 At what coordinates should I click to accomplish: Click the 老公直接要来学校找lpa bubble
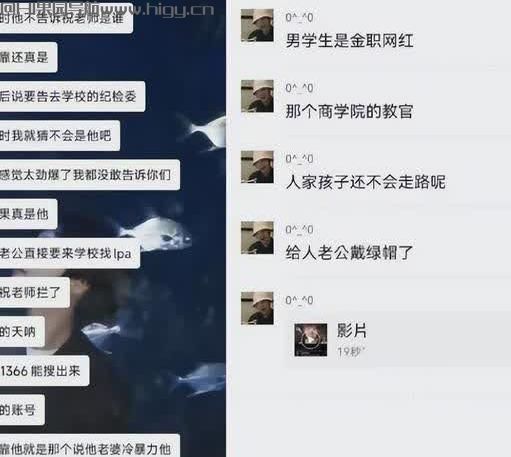(x=70, y=253)
